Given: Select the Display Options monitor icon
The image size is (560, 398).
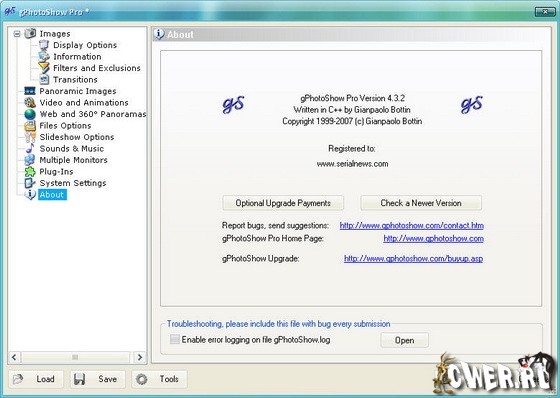Looking at the screenshot, I should [x=44, y=45].
